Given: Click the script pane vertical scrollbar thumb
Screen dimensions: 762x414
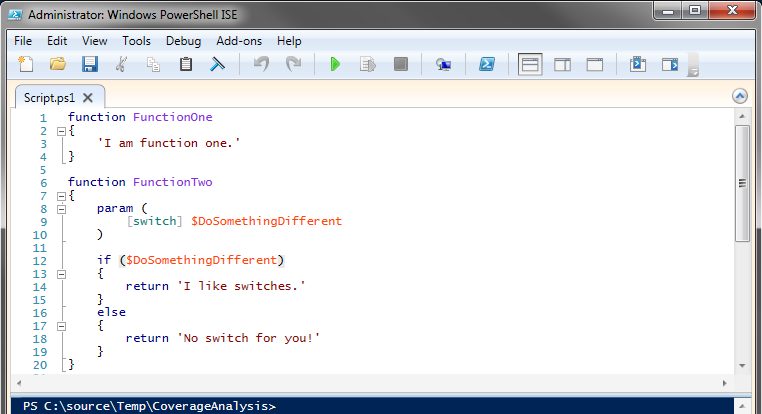Looking at the screenshot, I should pyautogui.click(x=741, y=183).
